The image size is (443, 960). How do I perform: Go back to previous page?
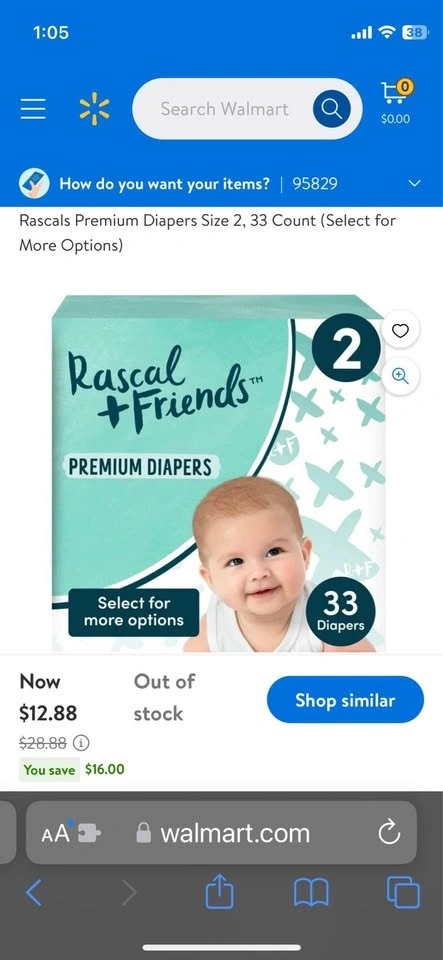point(34,893)
